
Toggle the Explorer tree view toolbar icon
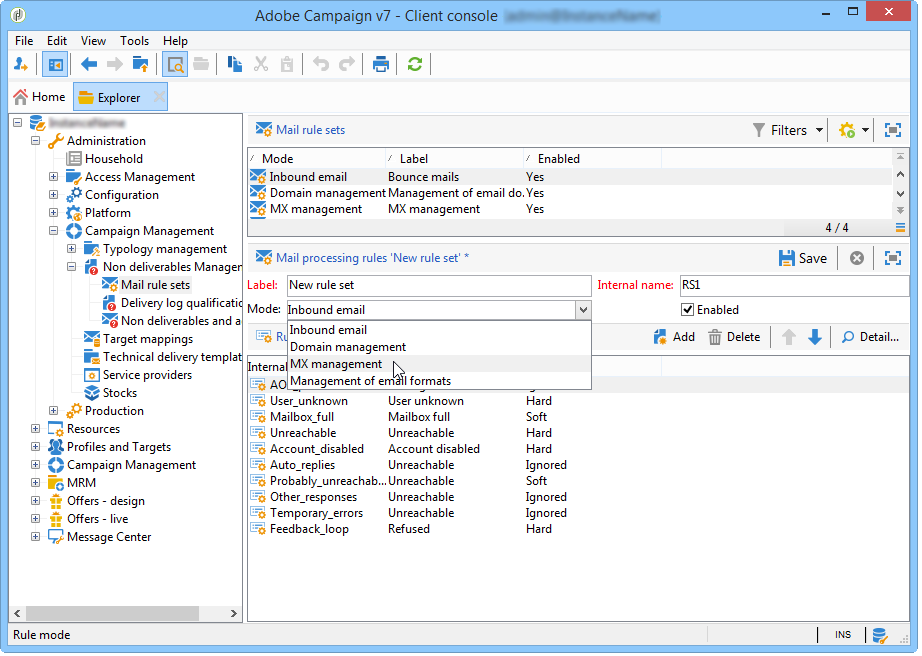(x=55, y=64)
